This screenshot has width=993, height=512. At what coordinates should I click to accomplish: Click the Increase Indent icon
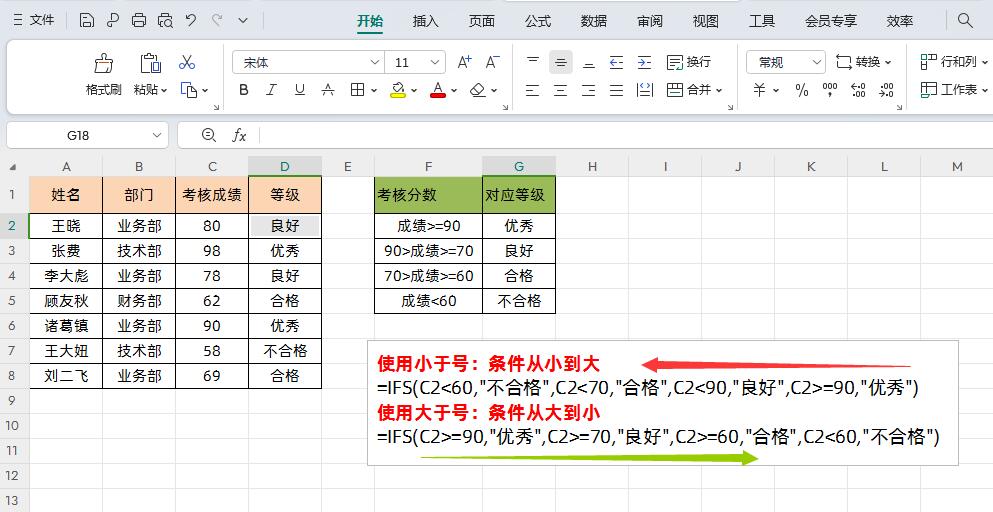point(644,62)
